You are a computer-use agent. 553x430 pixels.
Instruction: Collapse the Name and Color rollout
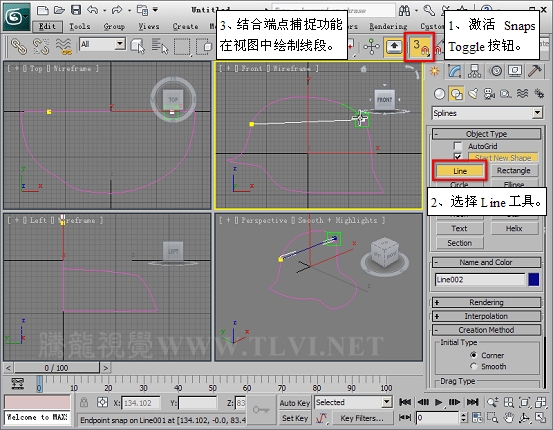(486, 262)
